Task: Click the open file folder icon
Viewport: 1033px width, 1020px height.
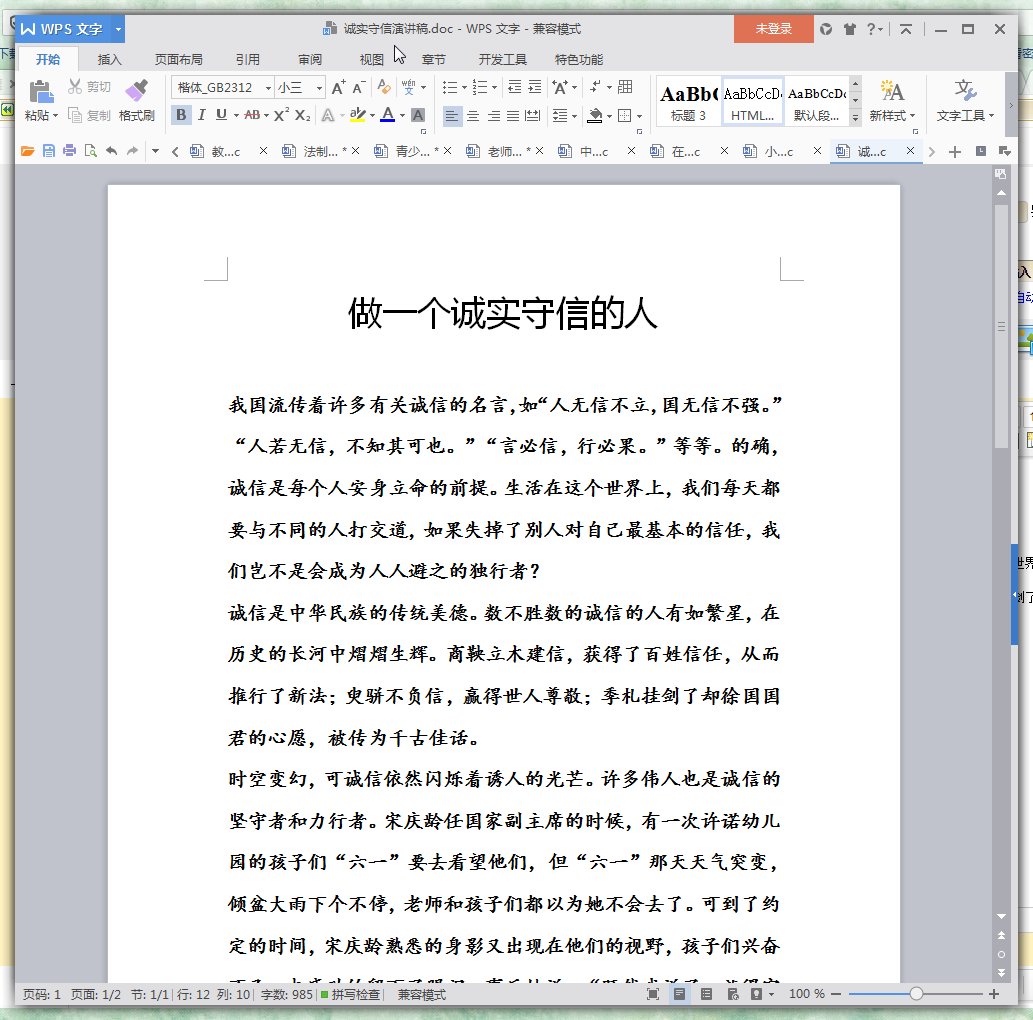Action: pyautogui.click(x=28, y=152)
